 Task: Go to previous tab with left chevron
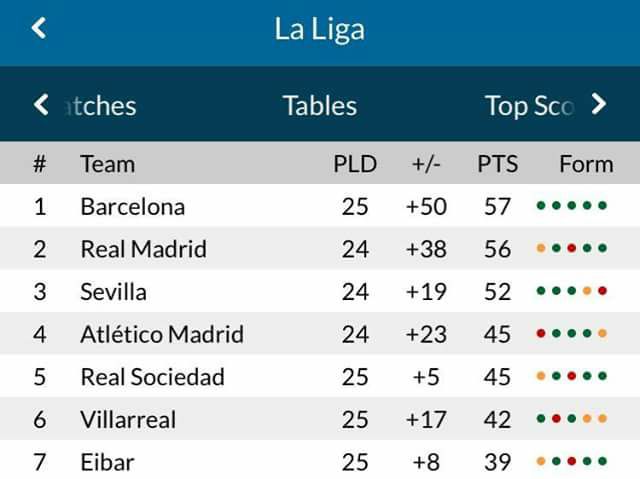click(x=41, y=105)
